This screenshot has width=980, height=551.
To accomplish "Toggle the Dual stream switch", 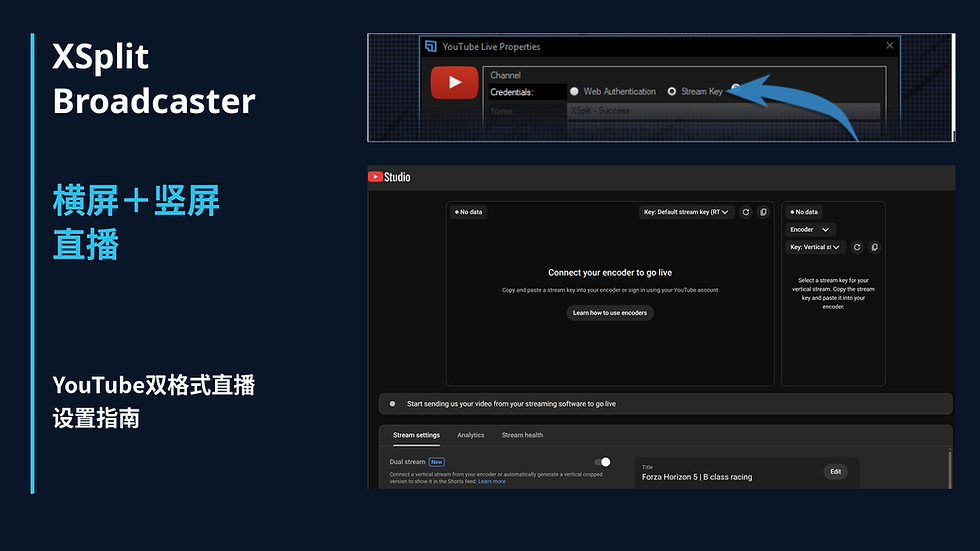I will point(602,462).
